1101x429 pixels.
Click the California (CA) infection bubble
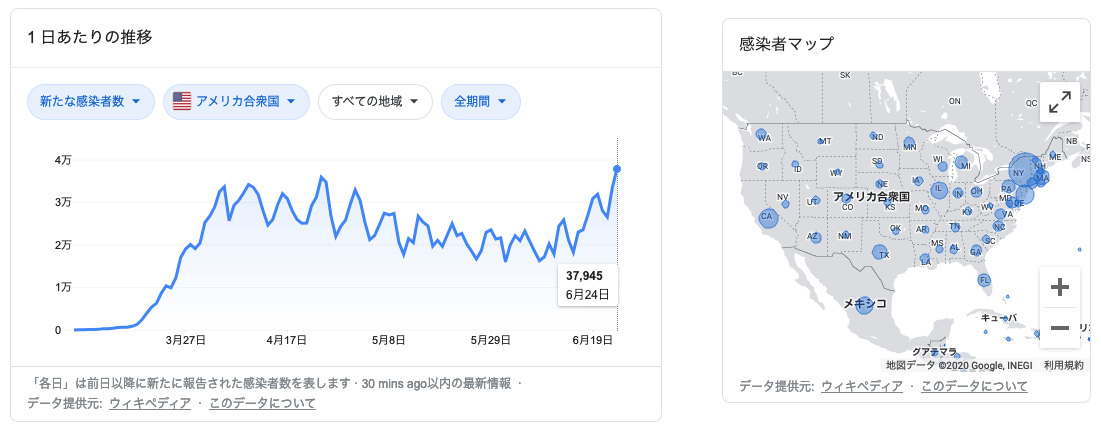pyautogui.click(x=768, y=219)
